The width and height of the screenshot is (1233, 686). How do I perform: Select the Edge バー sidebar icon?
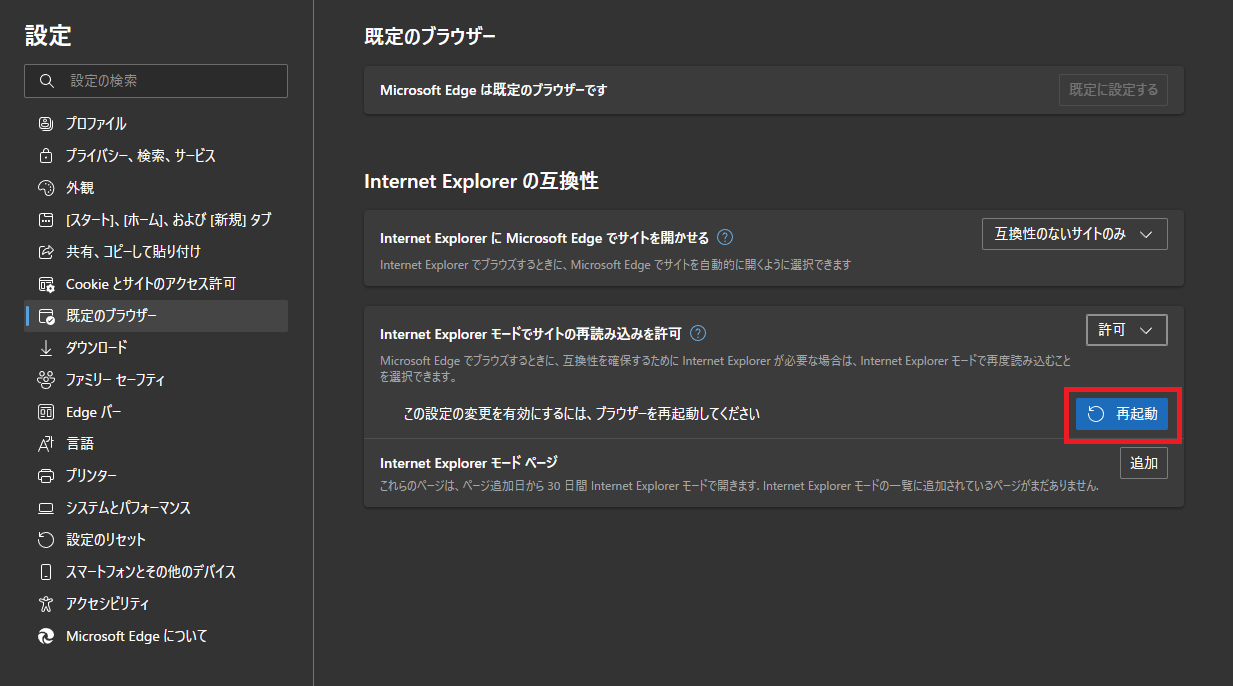pos(45,412)
